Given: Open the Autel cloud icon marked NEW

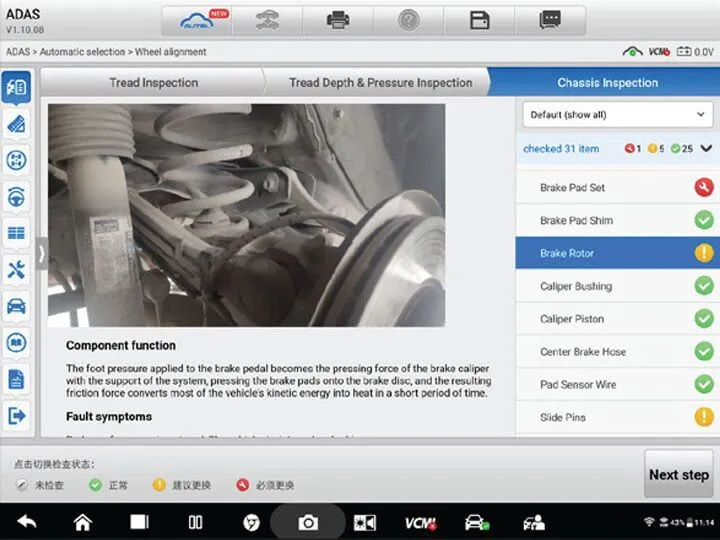Looking at the screenshot, I should point(199,20).
